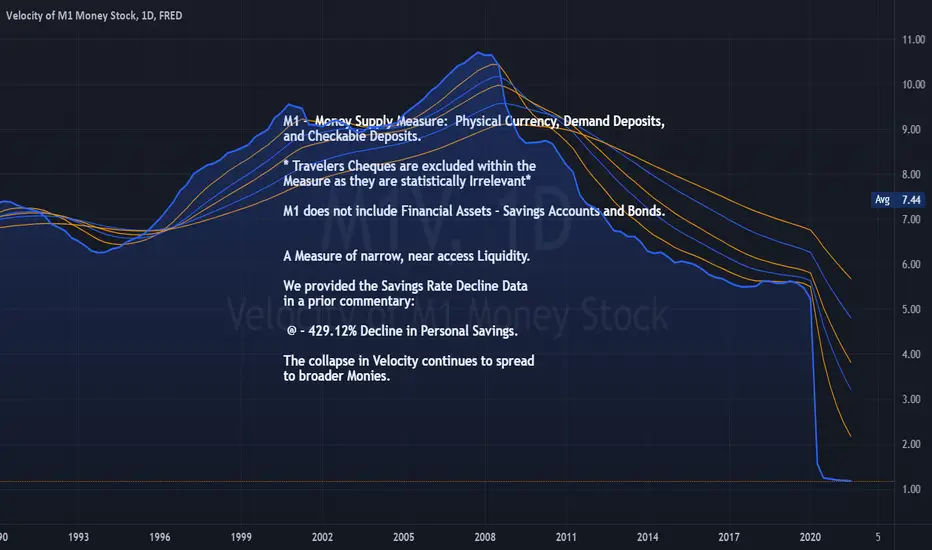Screen dimensions: 932x550
Task: Click the 2020 label on time axis
Action: point(810,537)
